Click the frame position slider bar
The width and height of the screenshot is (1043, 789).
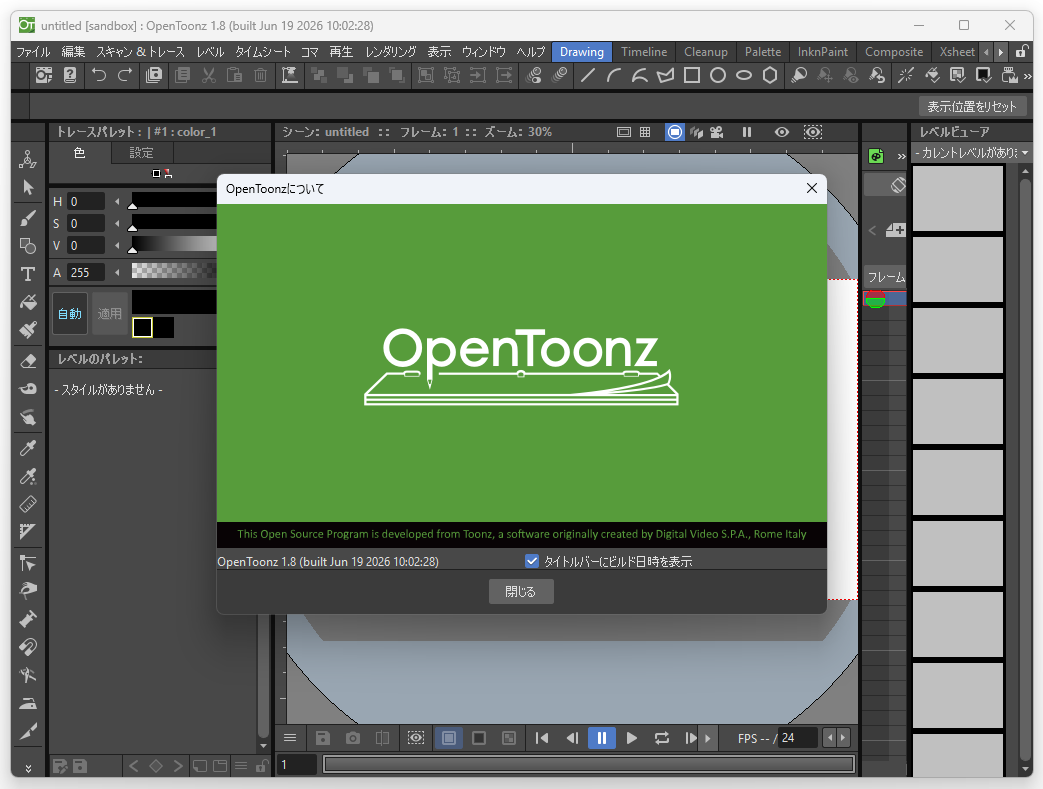pyautogui.click(x=589, y=764)
